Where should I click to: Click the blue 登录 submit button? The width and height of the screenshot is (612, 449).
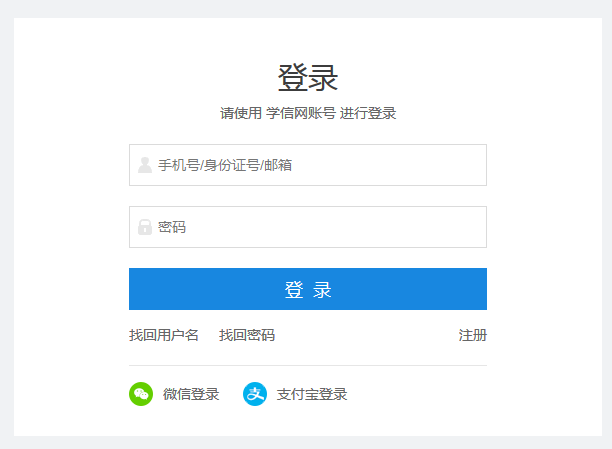pyautogui.click(x=308, y=289)
